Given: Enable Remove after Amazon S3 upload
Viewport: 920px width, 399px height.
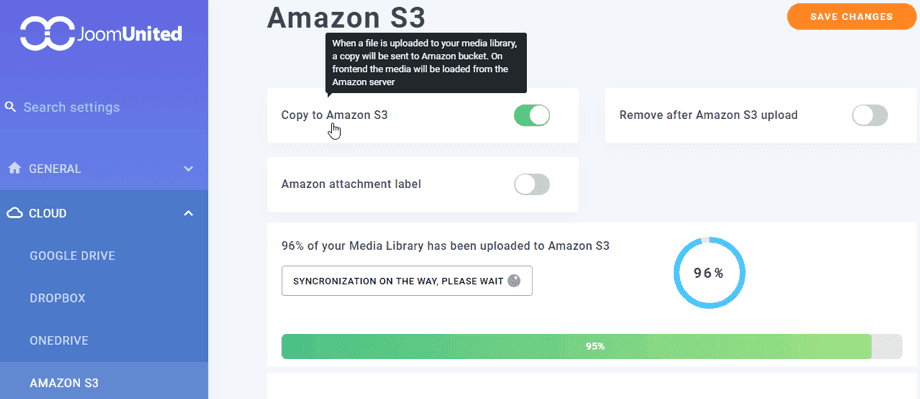Looking at the screenshot, I should pyautogui.click(x=870, y=115).
